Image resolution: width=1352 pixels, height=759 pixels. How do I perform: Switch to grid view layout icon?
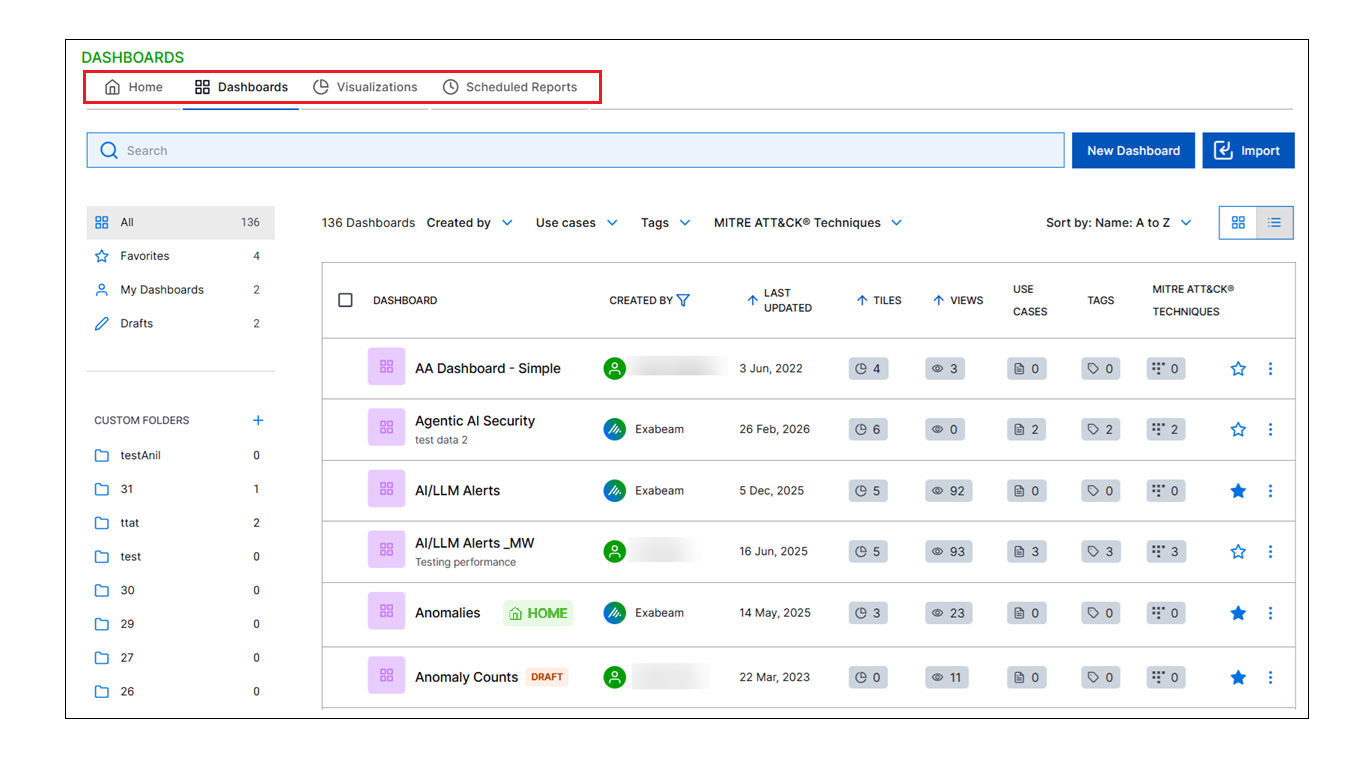1238,223
